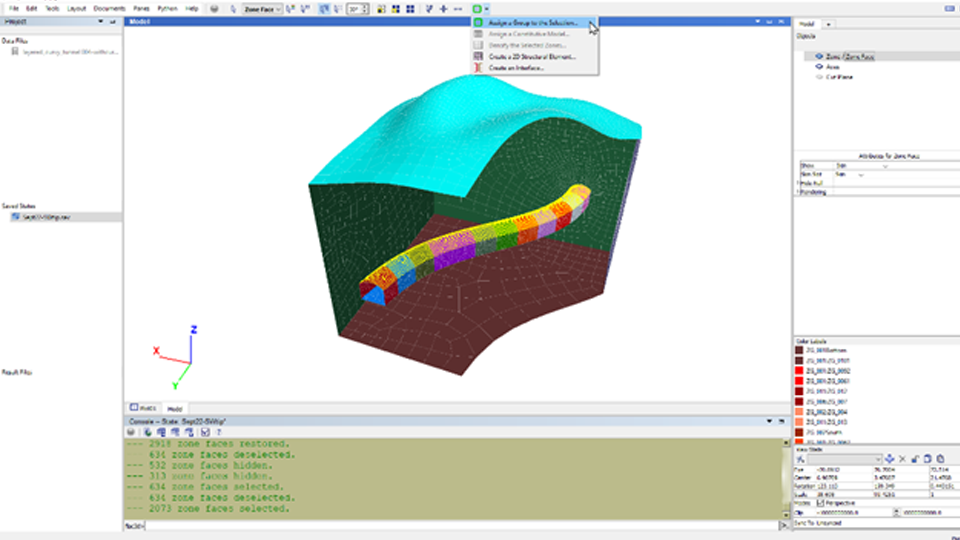The width and height of the screenshot is (960, 540).
Task: Switch to the Model tab at bottom
Action: pyautogui.click(x=174, y=408)
